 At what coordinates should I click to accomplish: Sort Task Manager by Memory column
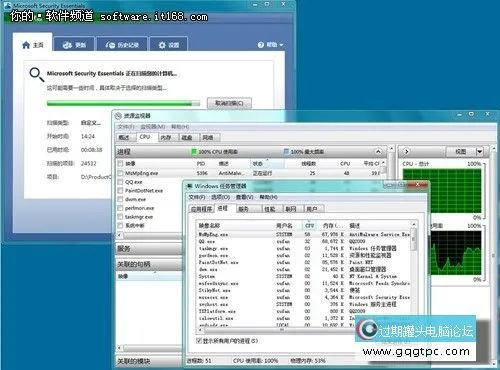(x=332, y=226)
